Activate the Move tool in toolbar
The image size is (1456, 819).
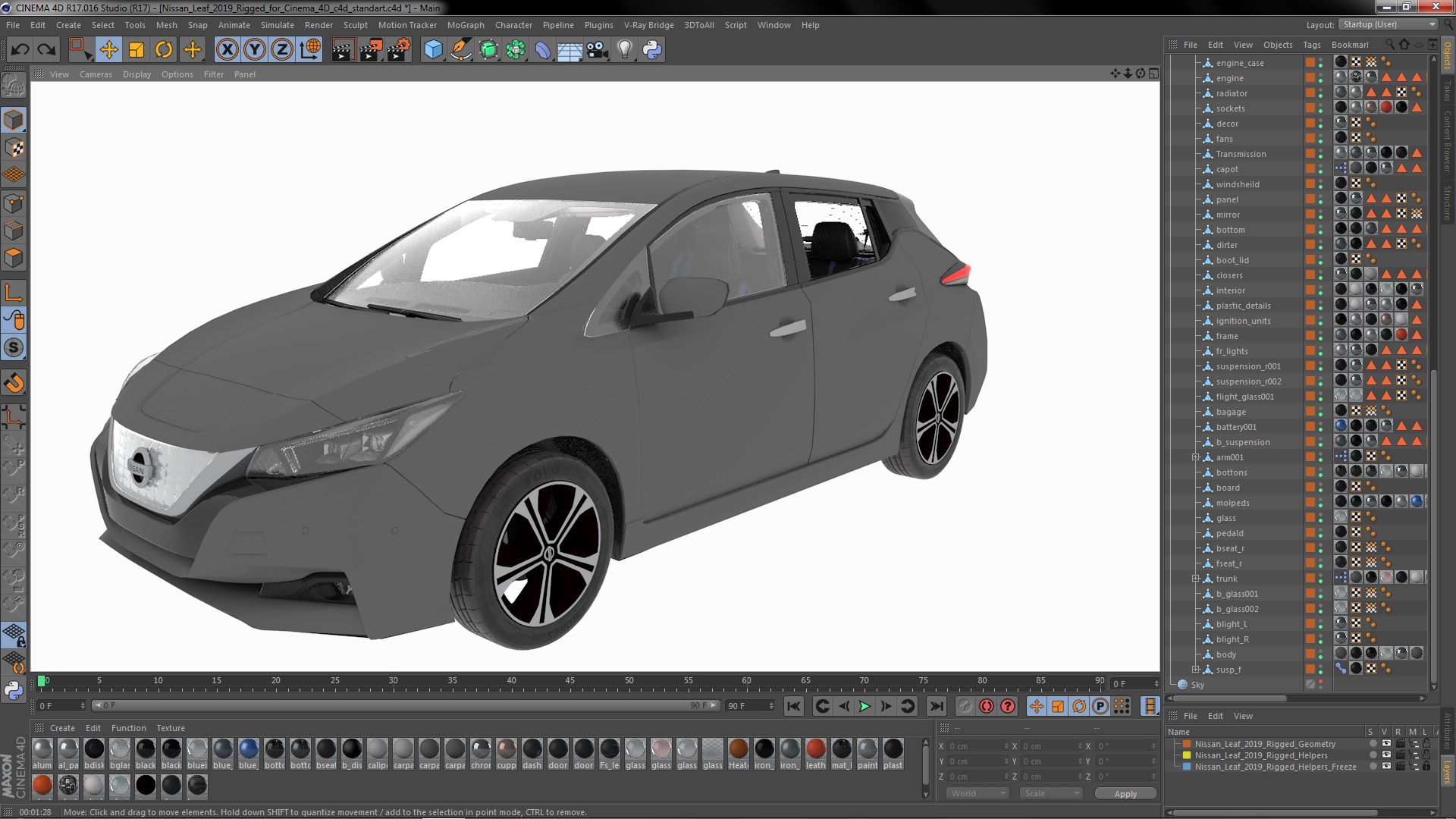tap(109, 50)
